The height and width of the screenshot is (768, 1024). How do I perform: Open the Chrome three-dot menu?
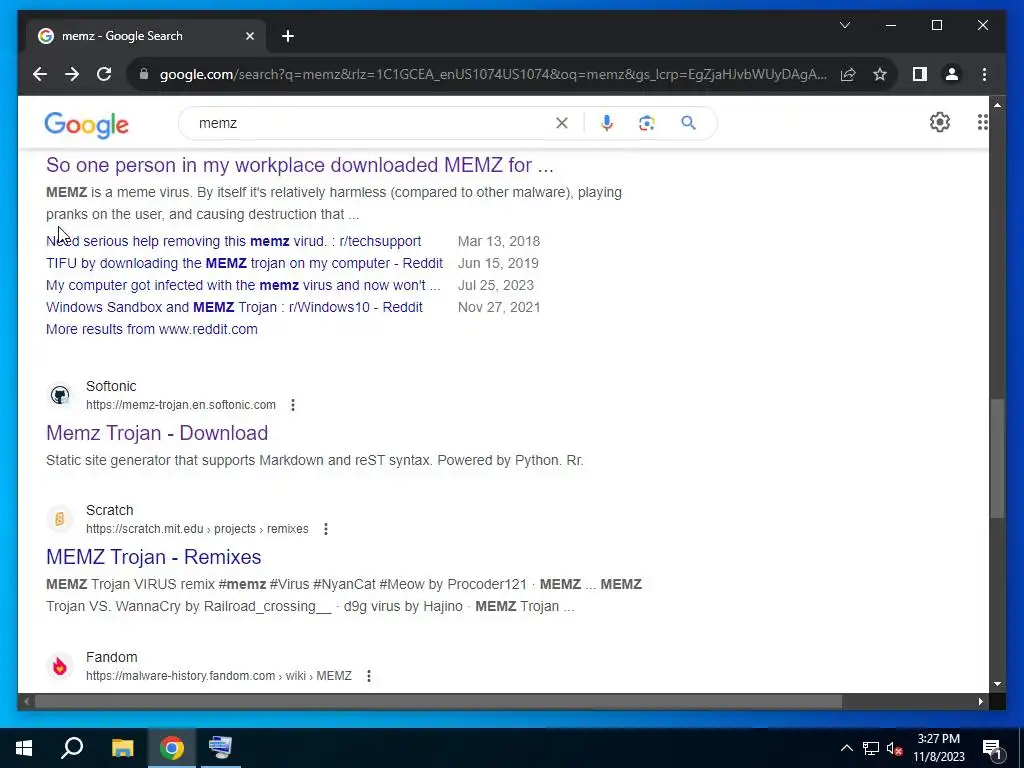click(984, 74)
